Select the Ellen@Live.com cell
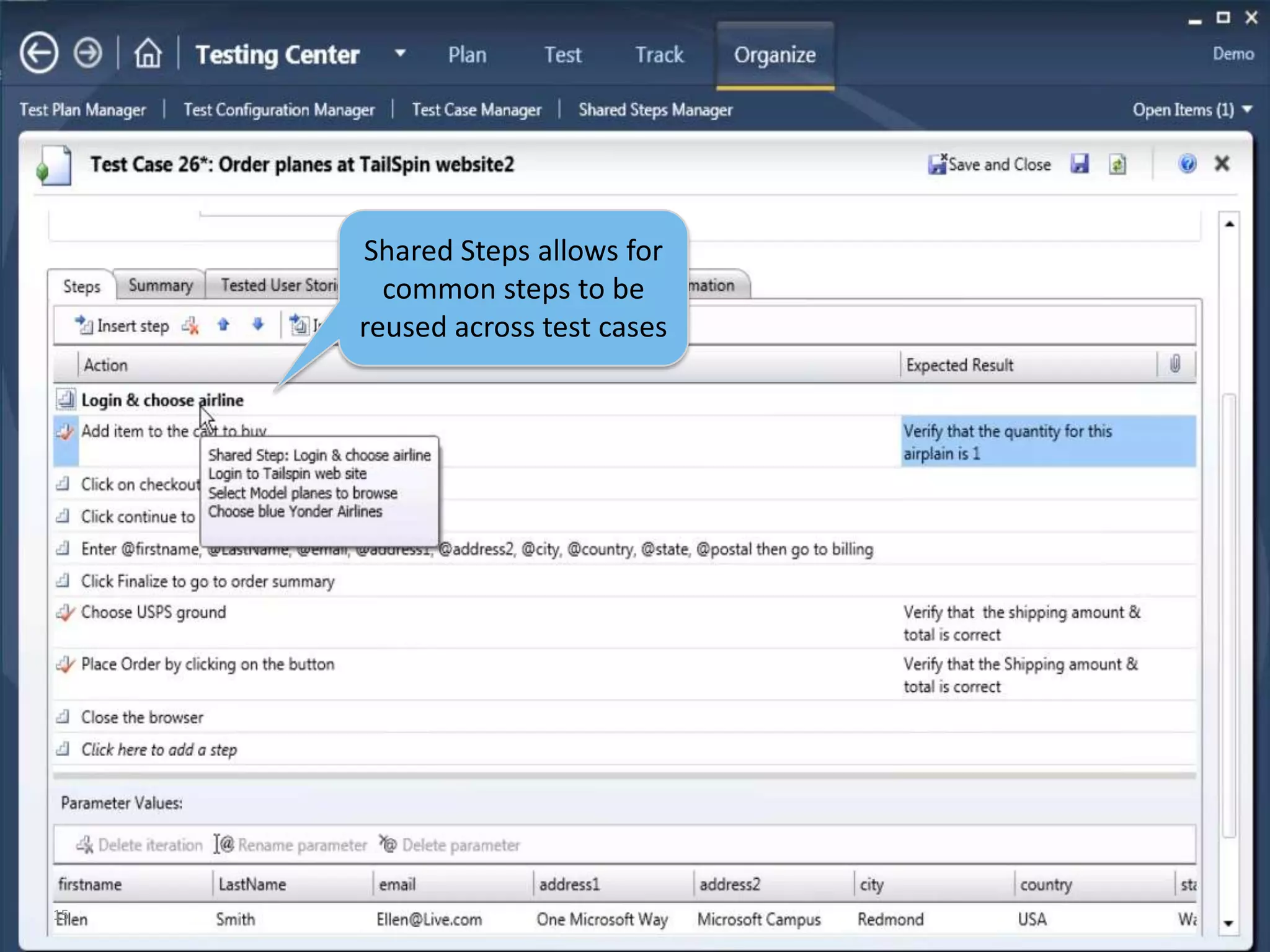The image size is (1270, 952). click(x=429, y=919)
